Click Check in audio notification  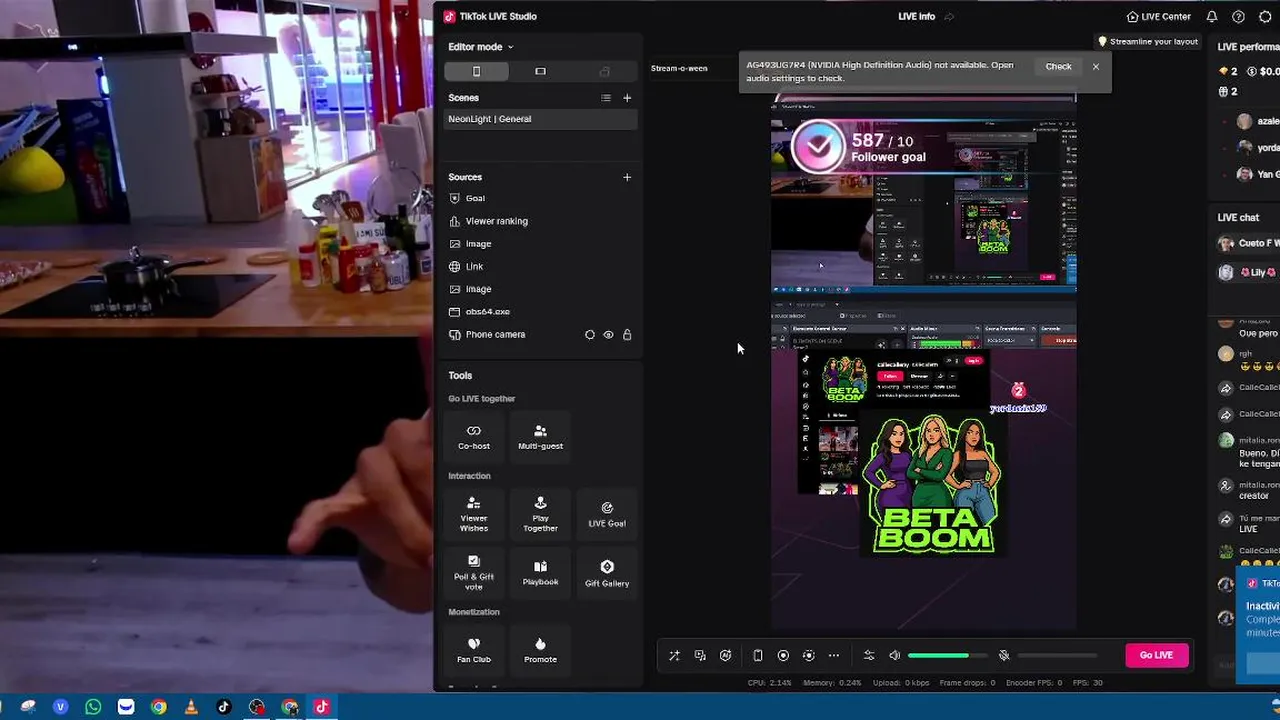[1058, 66]
